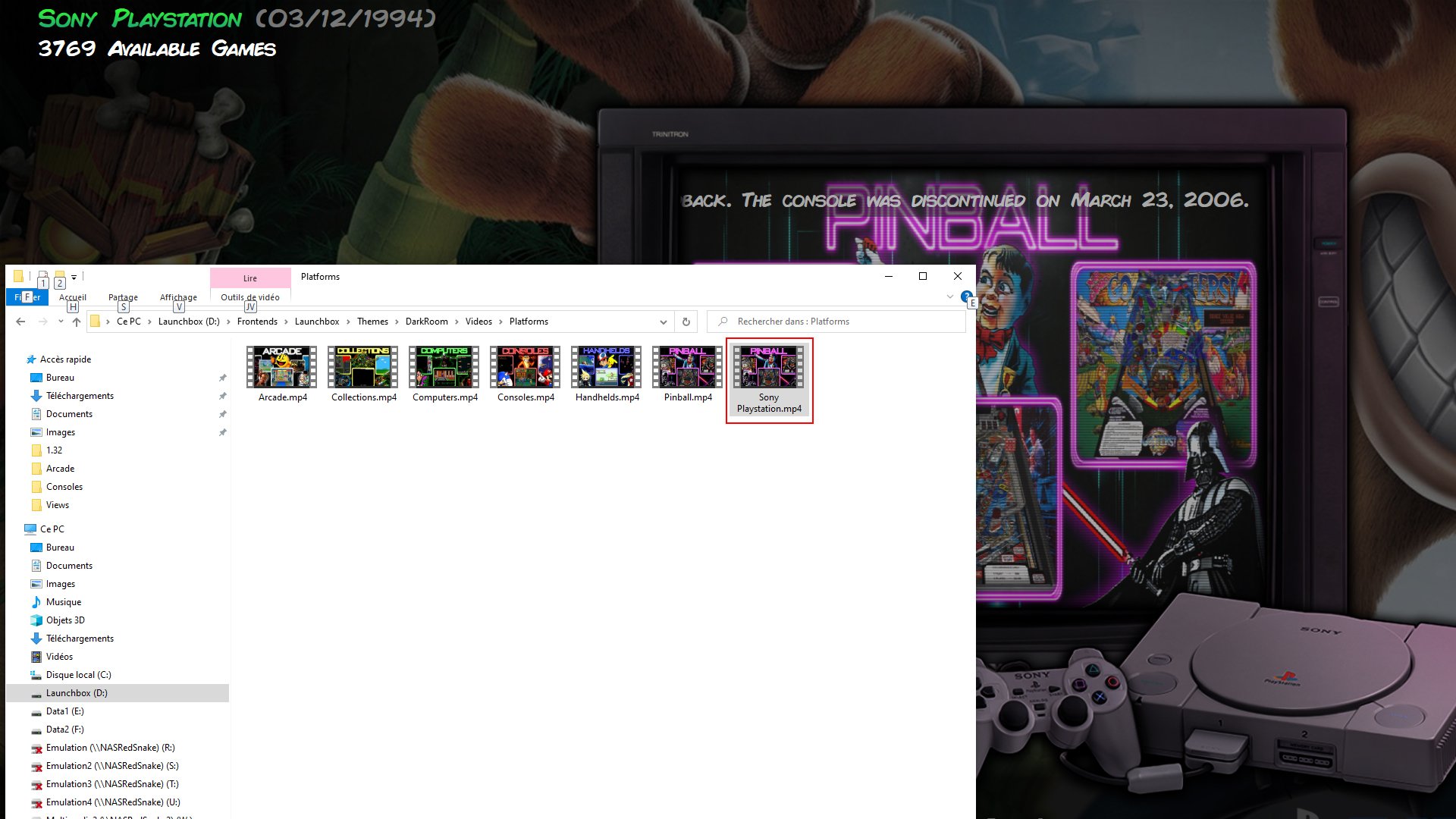Select the Sony Playstation.mp4 video file
The height and width of the screenshot is (819, 1456).
point(769,380)
